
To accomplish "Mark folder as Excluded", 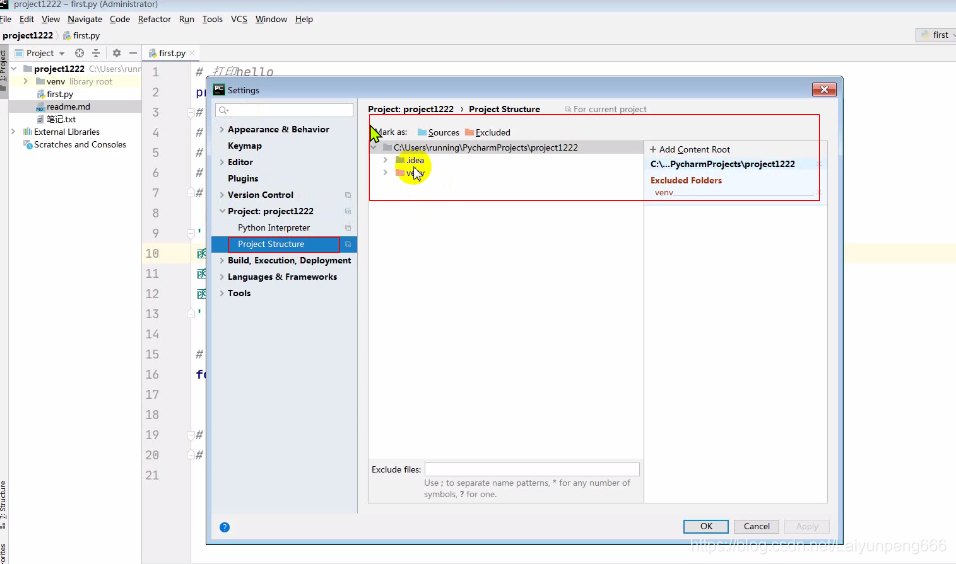I will click(487, 132).
